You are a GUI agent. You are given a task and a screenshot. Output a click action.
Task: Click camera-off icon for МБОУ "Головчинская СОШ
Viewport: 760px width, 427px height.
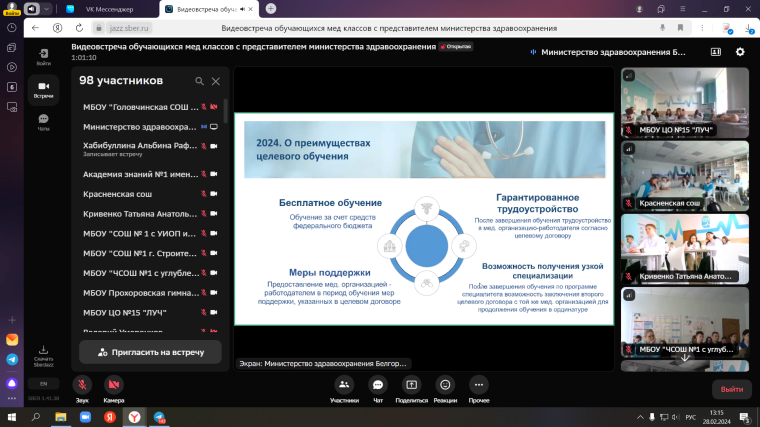(x=214, y=107)
